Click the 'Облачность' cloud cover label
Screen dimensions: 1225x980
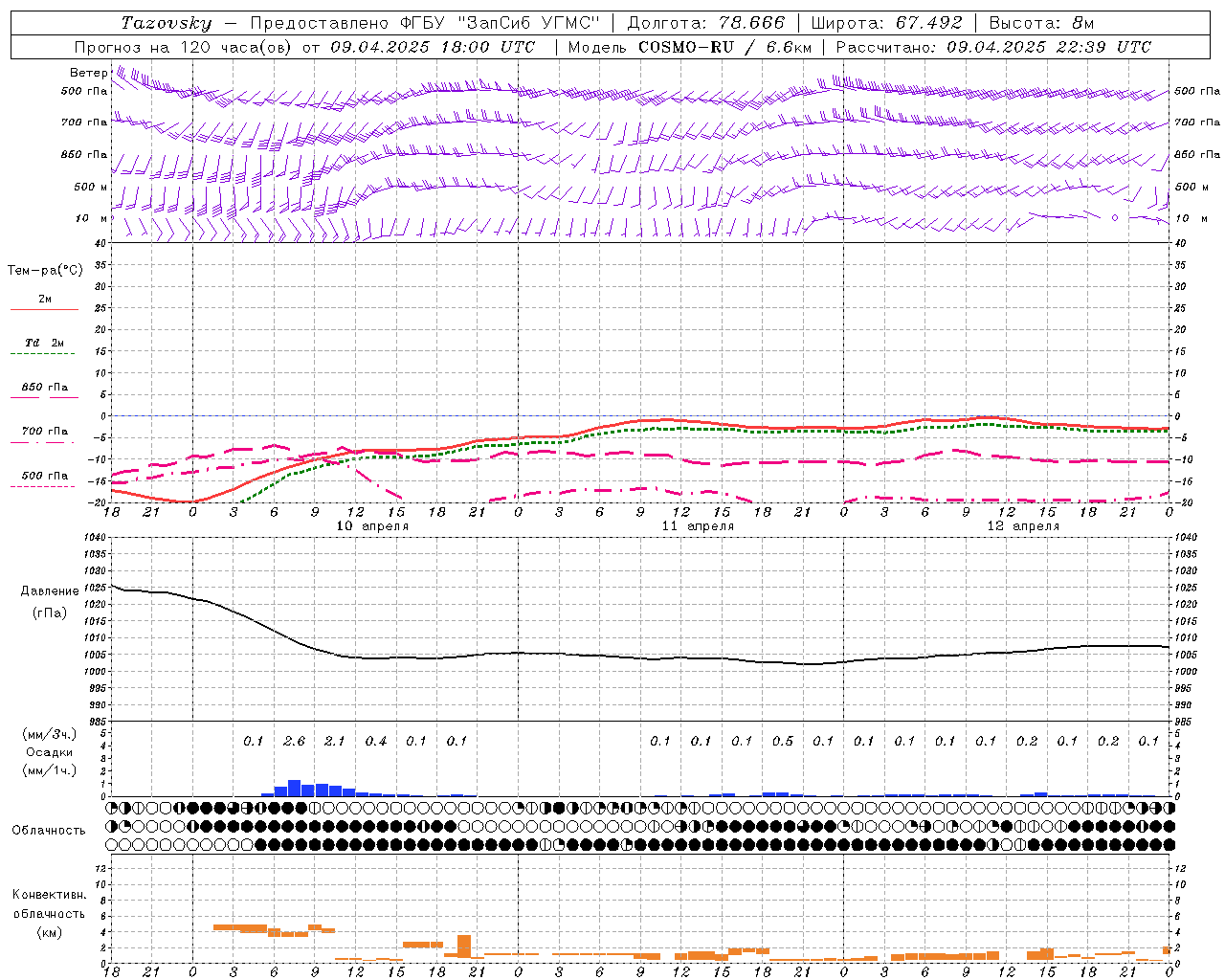49,831
